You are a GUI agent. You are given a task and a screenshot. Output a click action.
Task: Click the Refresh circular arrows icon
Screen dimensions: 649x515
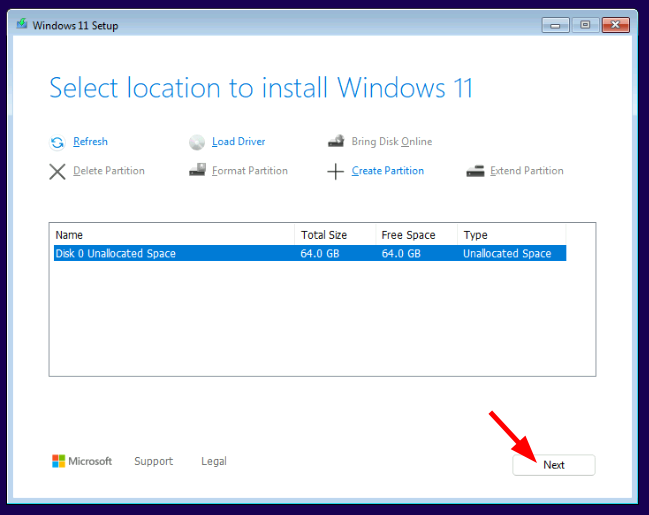pos(57,142)
